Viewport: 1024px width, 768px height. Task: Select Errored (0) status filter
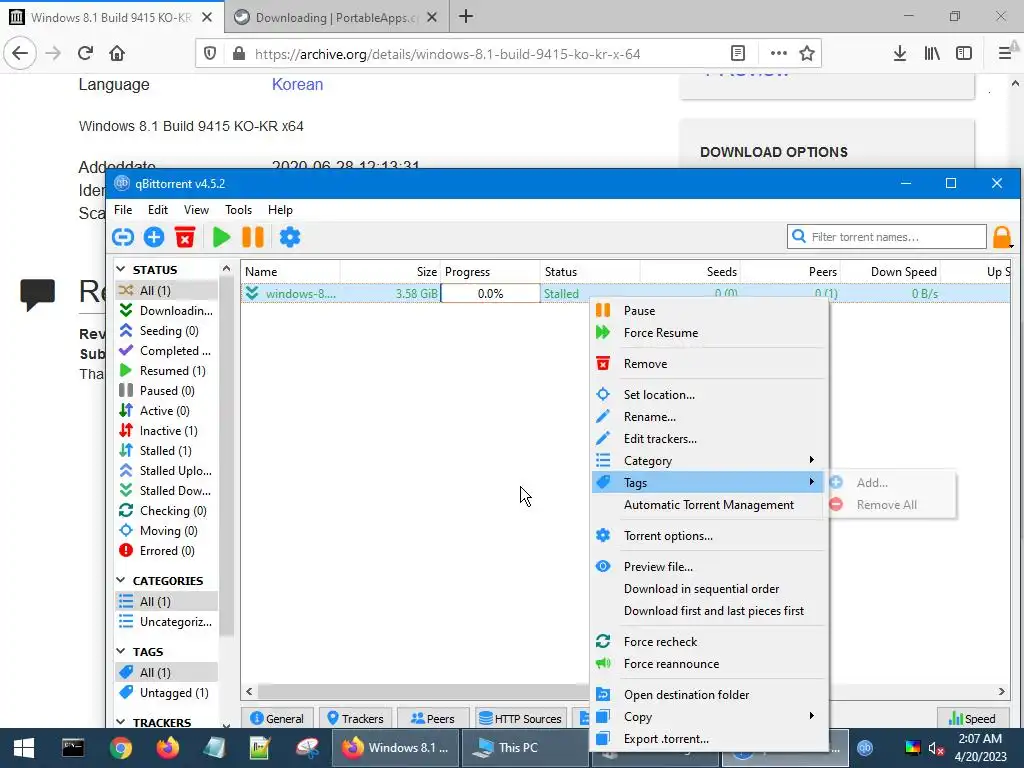tap(167, 551)
